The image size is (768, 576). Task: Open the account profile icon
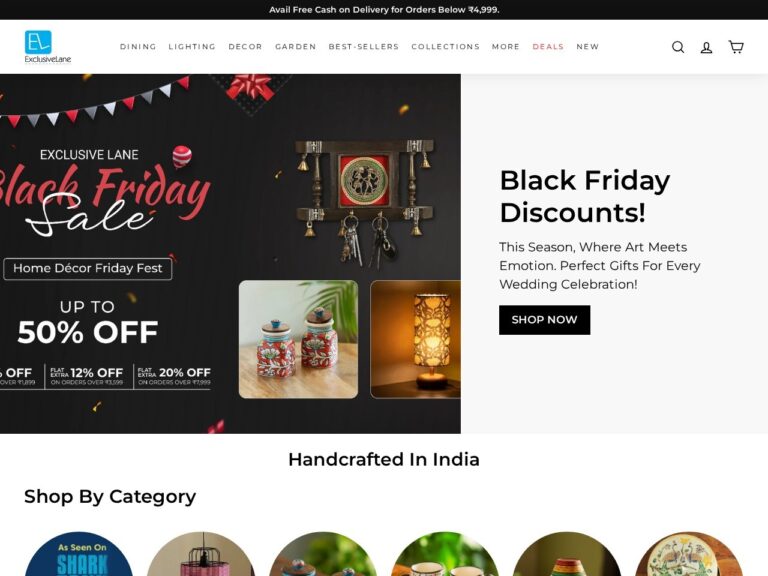(x=706, y=47)
